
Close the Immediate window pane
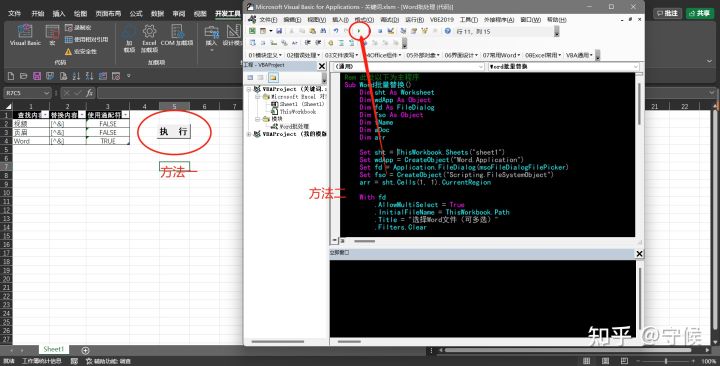point(639,253)
